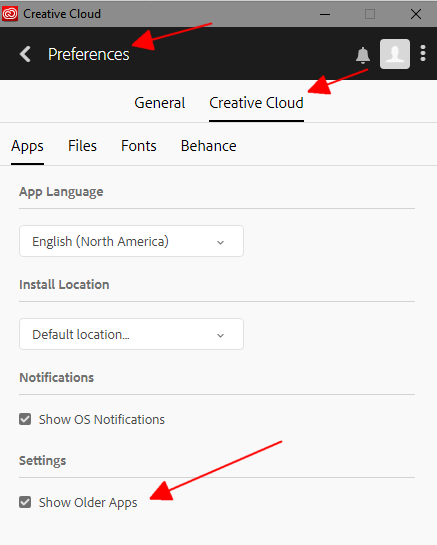
Task: Open the Files sub-tab
Action: click(82, 146)
